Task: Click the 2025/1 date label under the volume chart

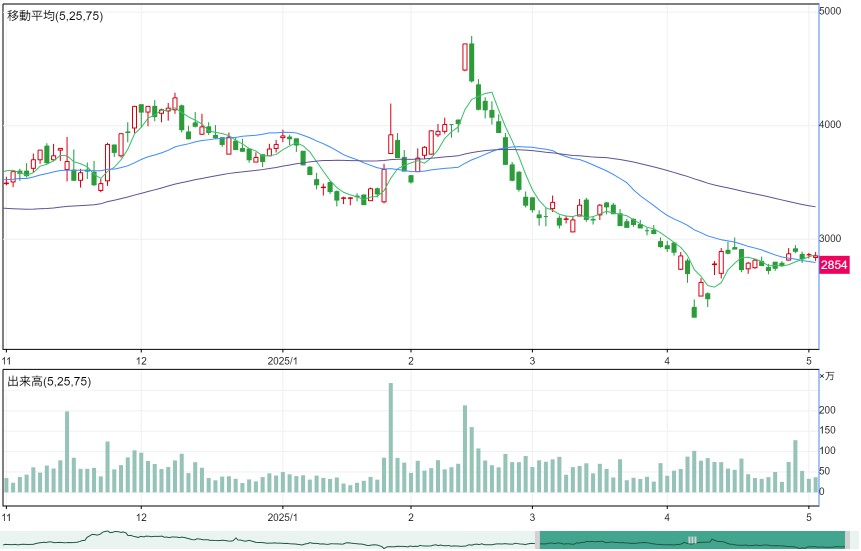Action: (282, 517)
